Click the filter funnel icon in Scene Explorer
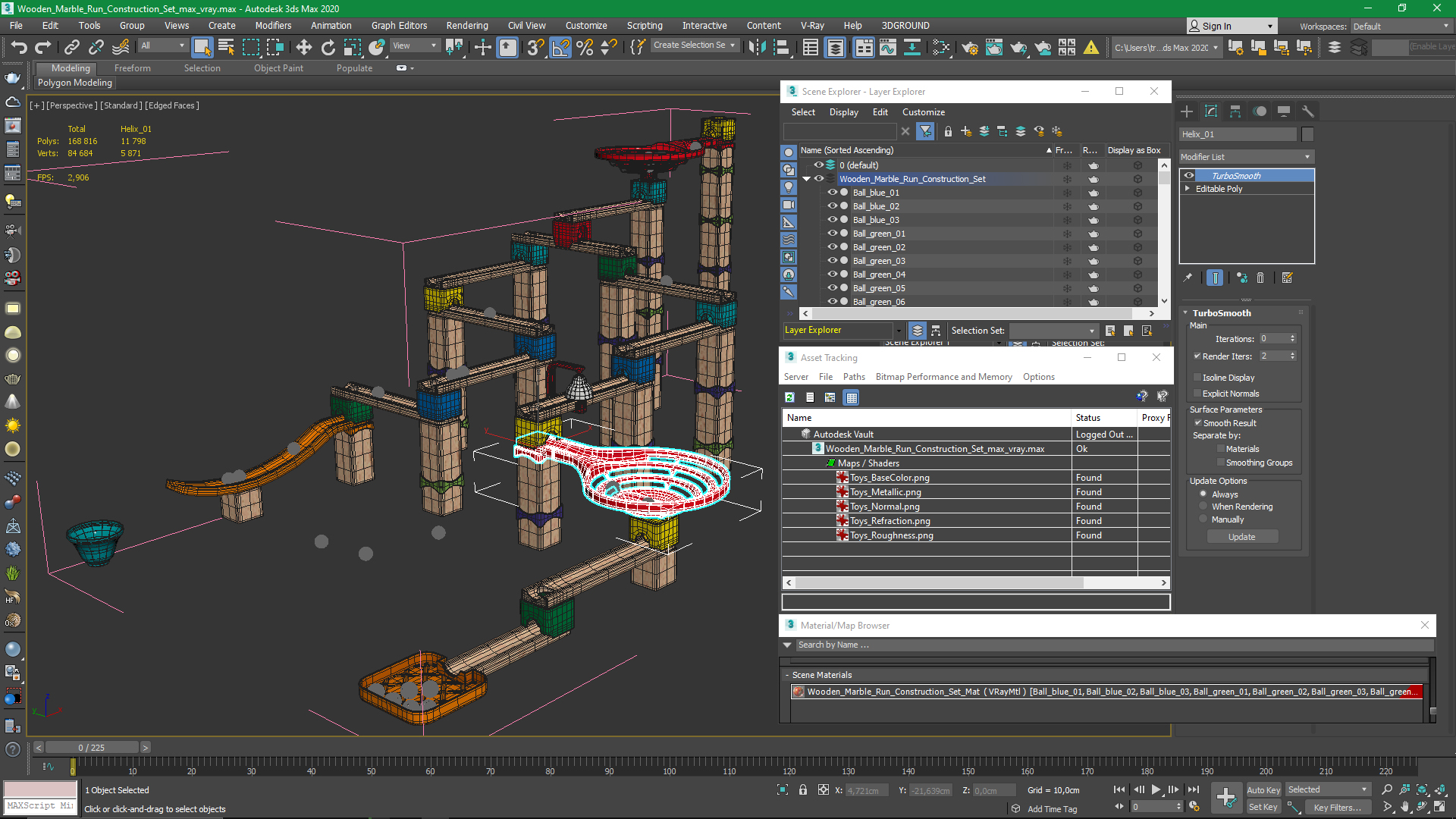This screenshot has height=819, width=1456. coord(925,131)
